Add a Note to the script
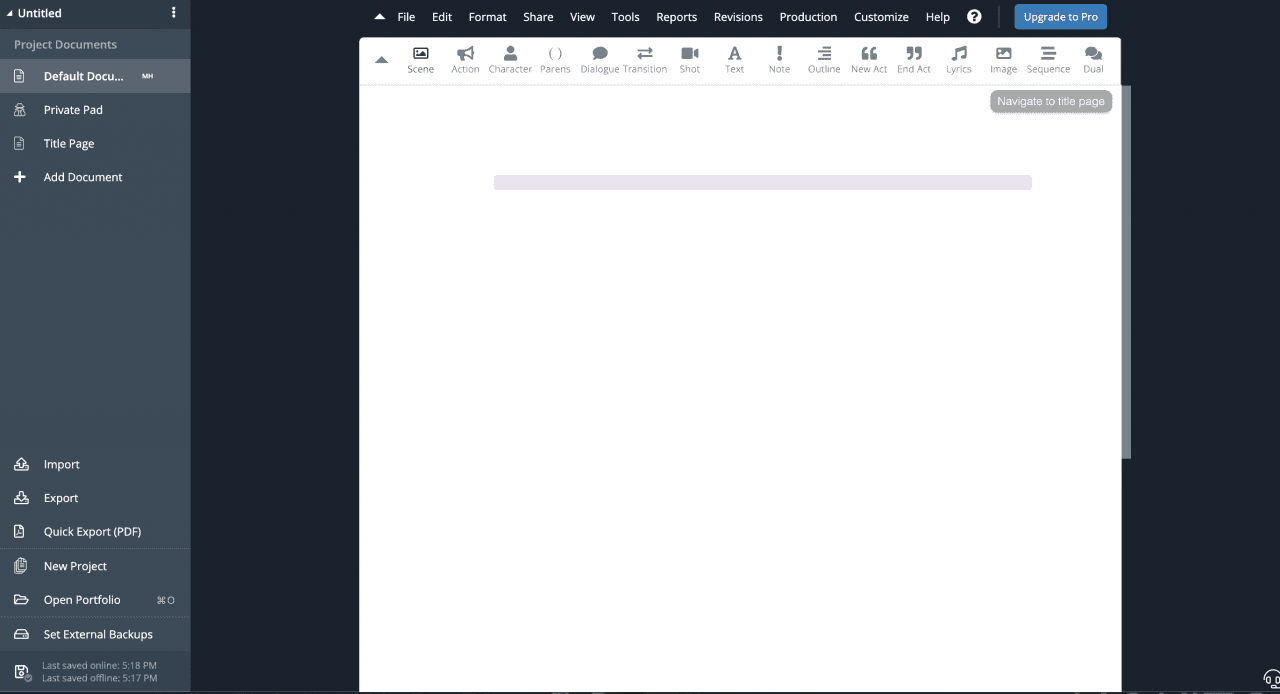The height and width of the screenshot is (694, 1280). click(x=779, y=58)
